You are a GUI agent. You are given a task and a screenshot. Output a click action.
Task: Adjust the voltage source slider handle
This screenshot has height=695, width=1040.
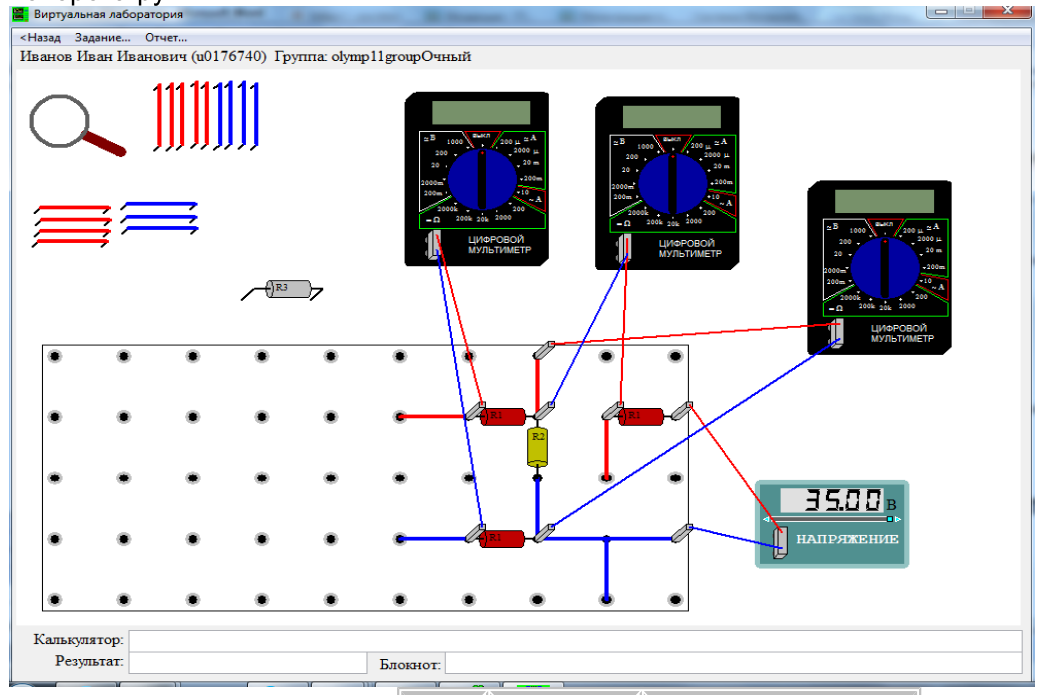click(889, 519)
